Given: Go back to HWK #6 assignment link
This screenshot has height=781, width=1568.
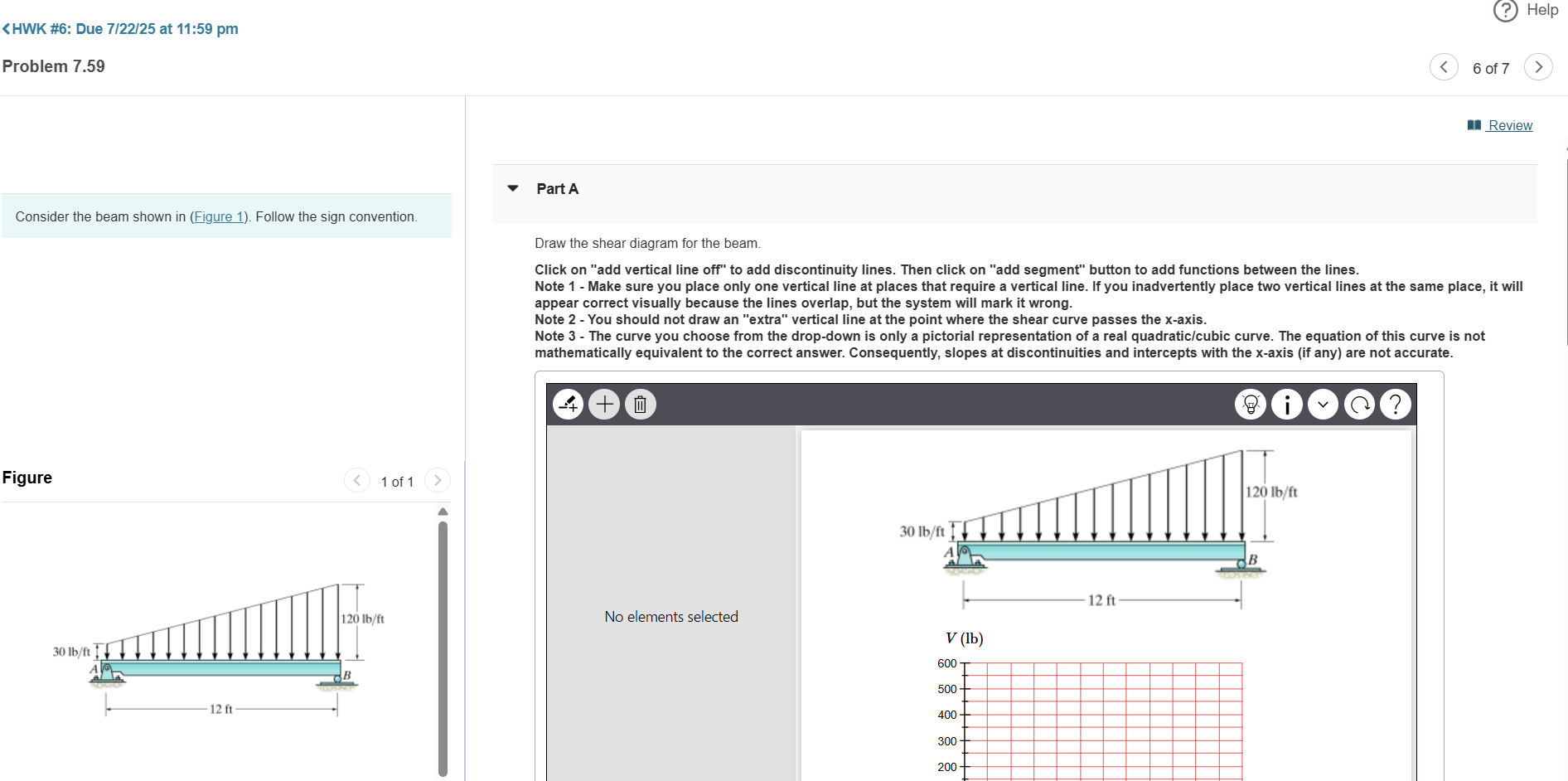Looking at the screenshot, I should pyautogui.click(x=120, y=29).
